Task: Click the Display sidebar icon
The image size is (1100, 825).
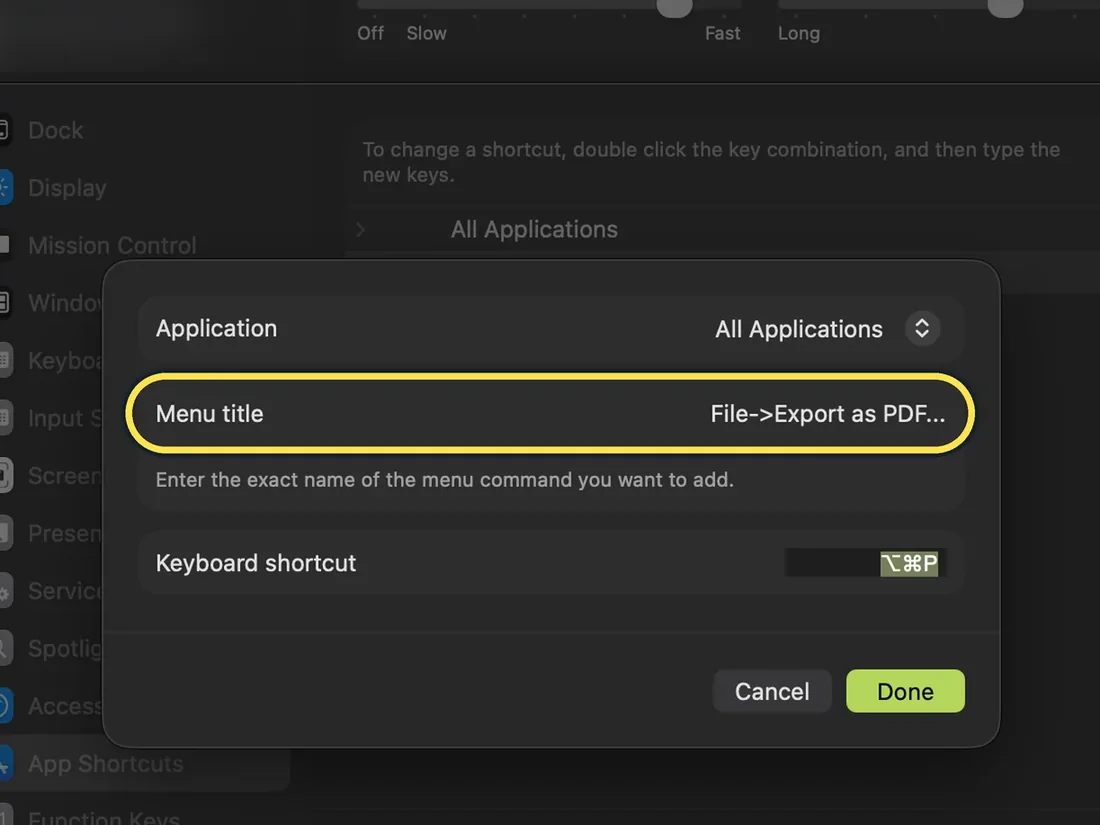Action: 5,187
